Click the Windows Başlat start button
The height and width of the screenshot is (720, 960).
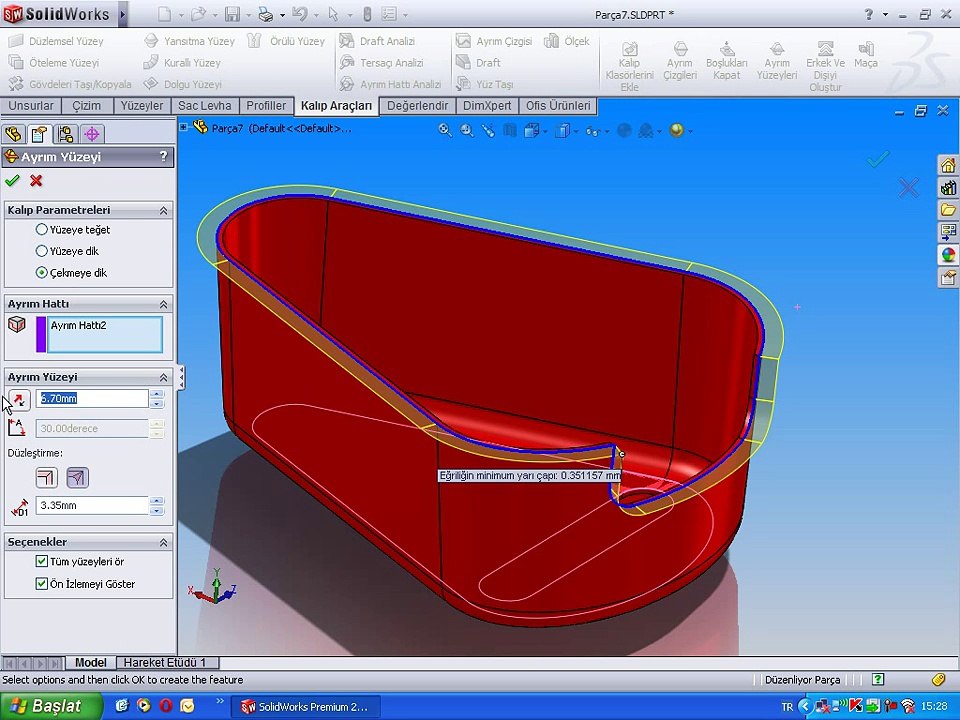pyautogui.click(x=50, y=706)
